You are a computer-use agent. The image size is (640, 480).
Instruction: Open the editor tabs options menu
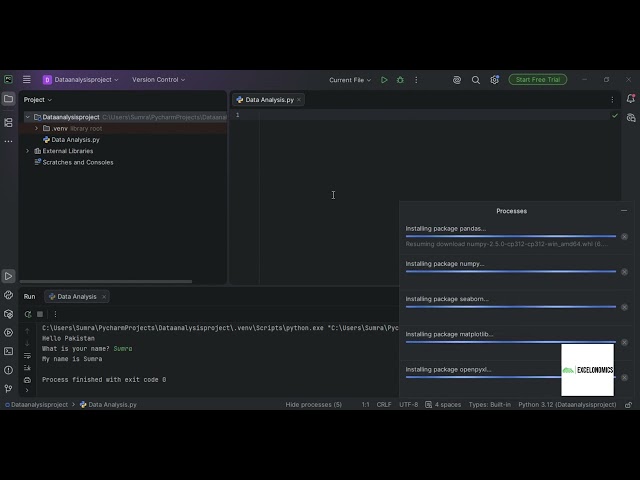pyautogui.click(x=612, y=100)
